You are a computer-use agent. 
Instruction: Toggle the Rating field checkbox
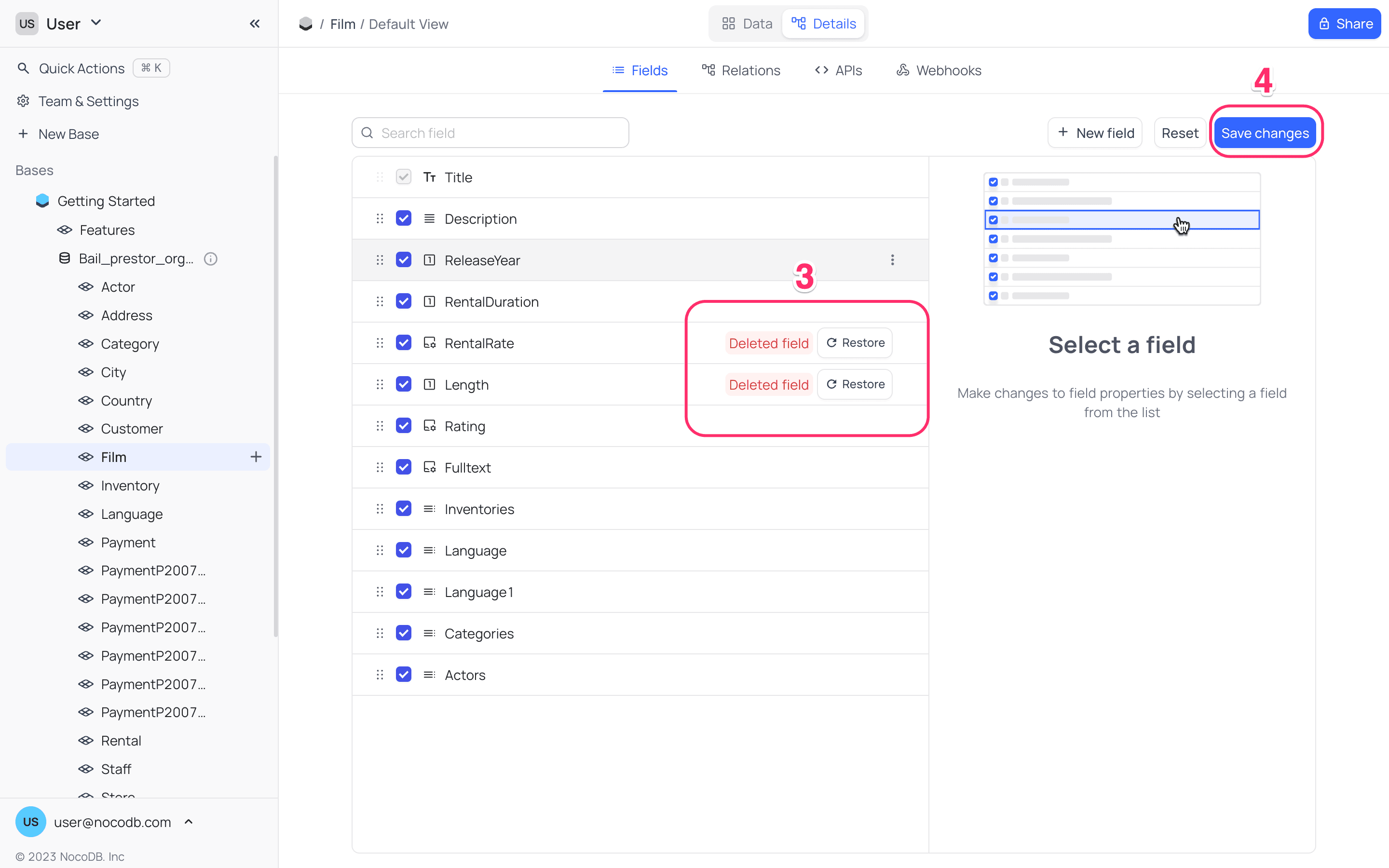pyautogui.click(x=404, y=426)
